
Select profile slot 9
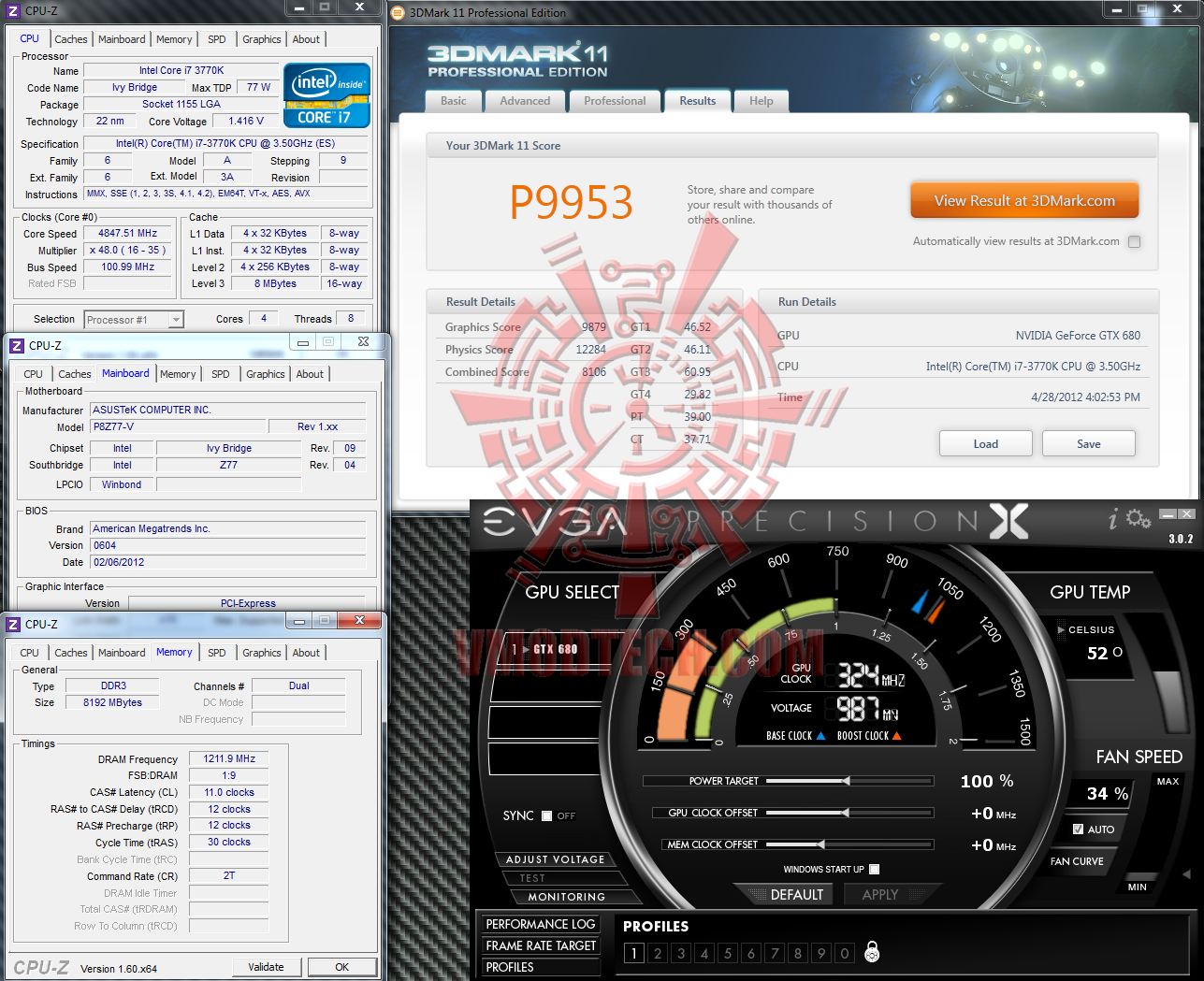pyautogui.click(x=821, y=953)
